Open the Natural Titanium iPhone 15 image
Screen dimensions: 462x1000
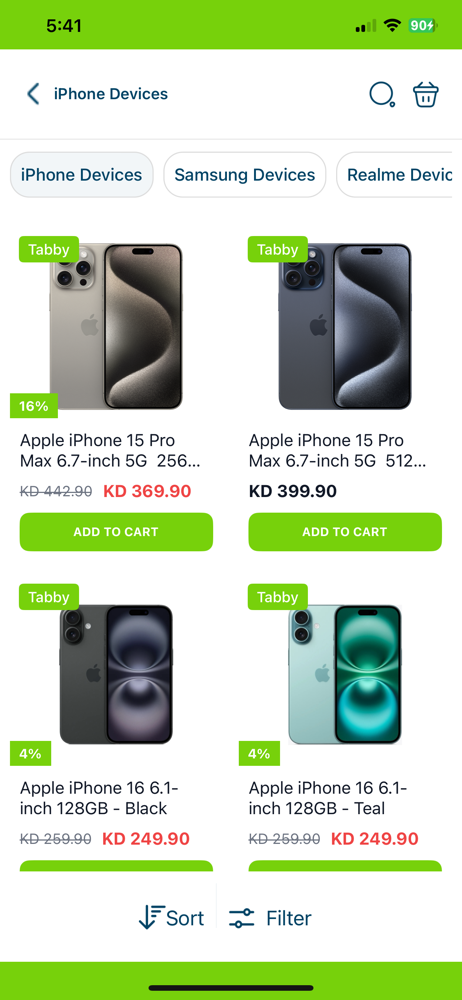(x=116, y=327)
